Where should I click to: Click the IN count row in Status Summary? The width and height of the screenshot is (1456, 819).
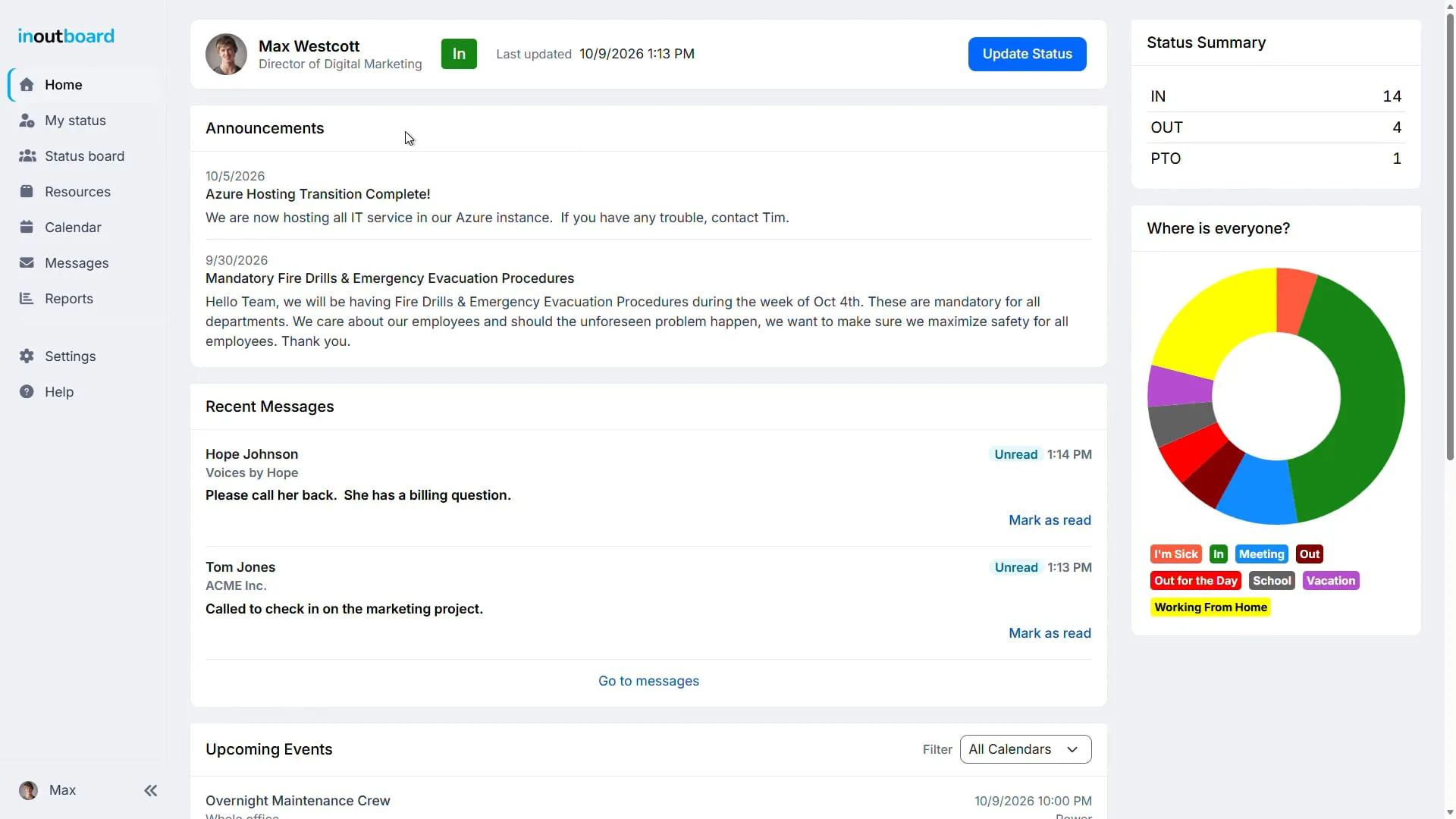(1276, 96)
